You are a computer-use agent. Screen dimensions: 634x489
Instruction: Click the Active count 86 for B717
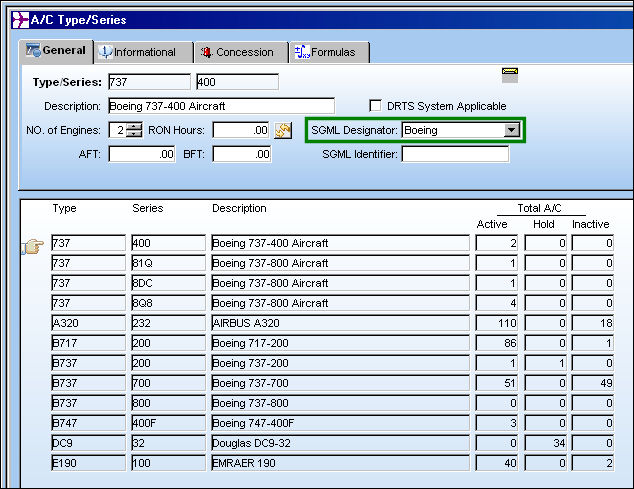tap(497, 343)
